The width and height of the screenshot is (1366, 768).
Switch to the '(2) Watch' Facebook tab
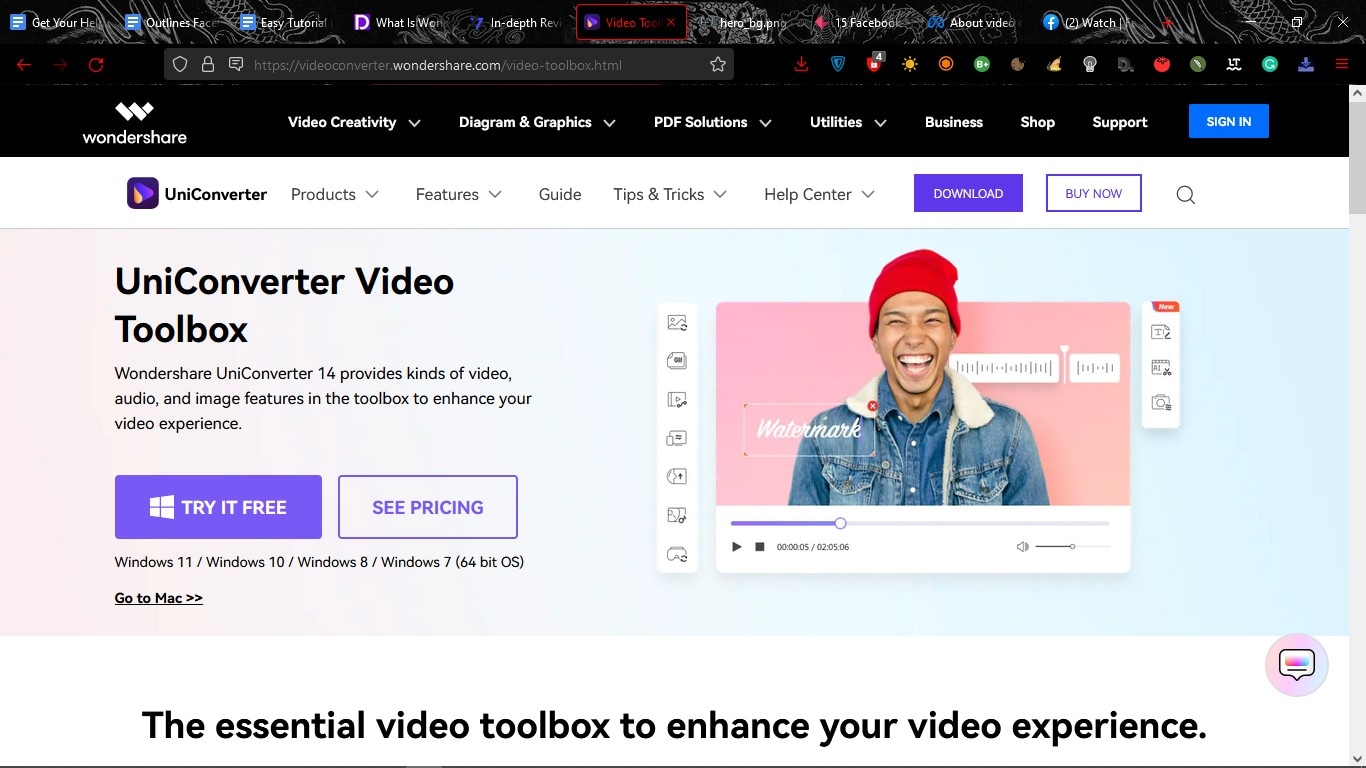click(x=1092, y=22)
